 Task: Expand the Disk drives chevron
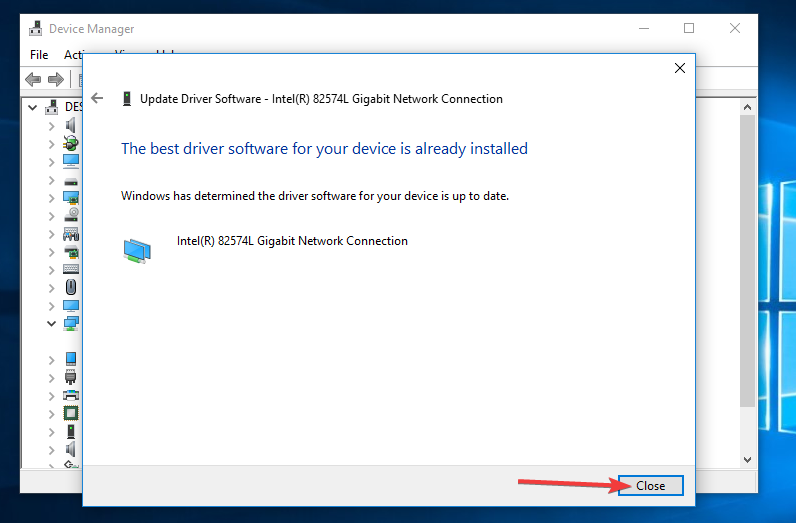point(51,180)
